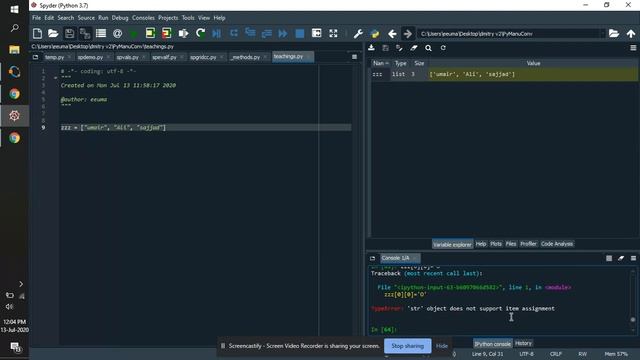Hide the Screencastify sharing bar
Image resolution: width=640 pixels, height=360 pixels.
coord(442,346)
